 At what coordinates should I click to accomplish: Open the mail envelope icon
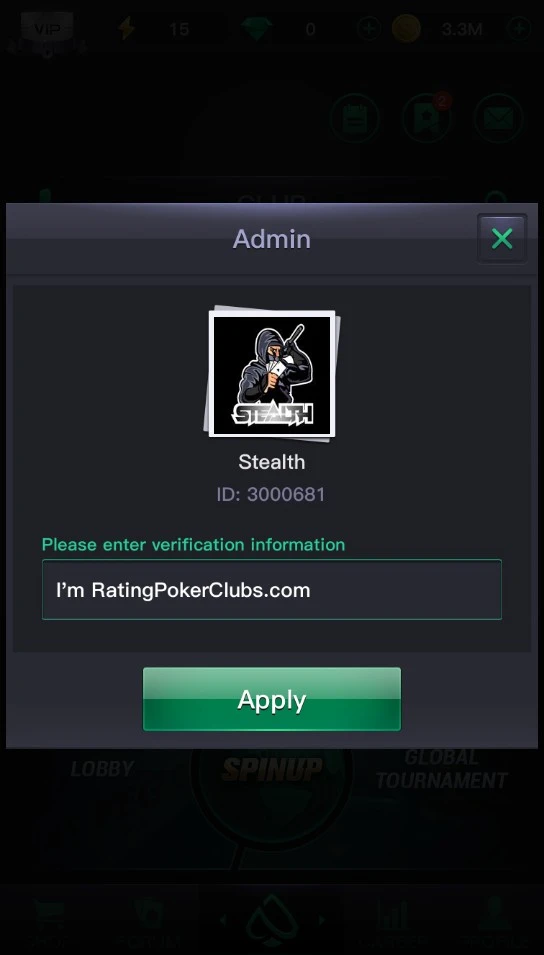click(x=498, y=118)
